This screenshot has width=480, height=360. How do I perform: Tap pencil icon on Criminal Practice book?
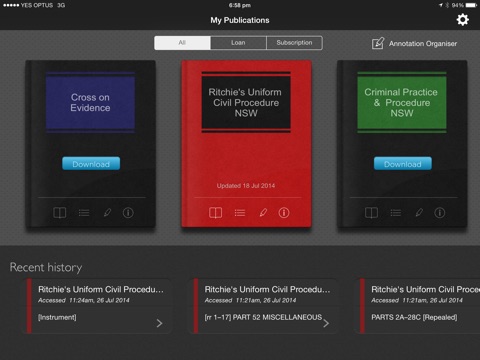[419, 212]
